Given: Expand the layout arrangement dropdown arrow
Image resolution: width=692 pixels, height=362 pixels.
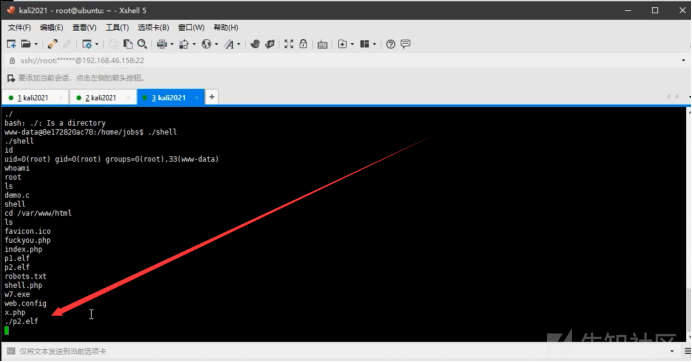Looking at the screenshot, I should [x=375, y=44].
